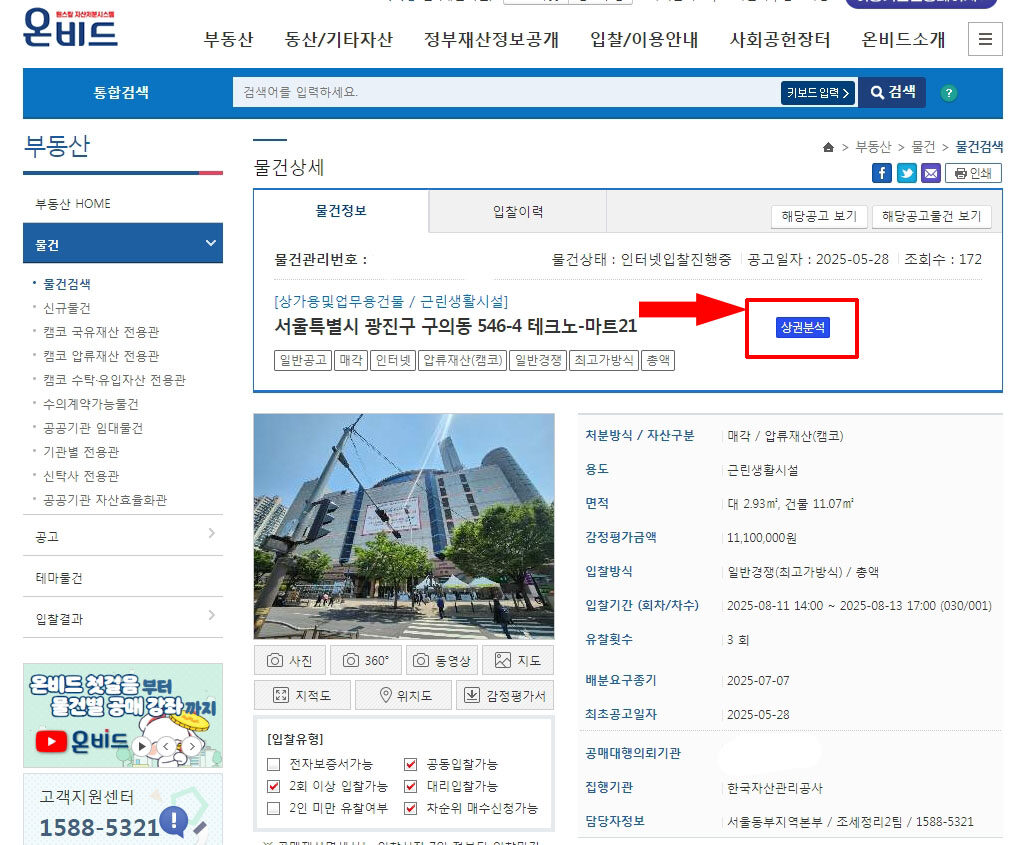Open the 캠코 국유재산 전용관 link
Screen dimensions: 1017x845
click(101, 331)
